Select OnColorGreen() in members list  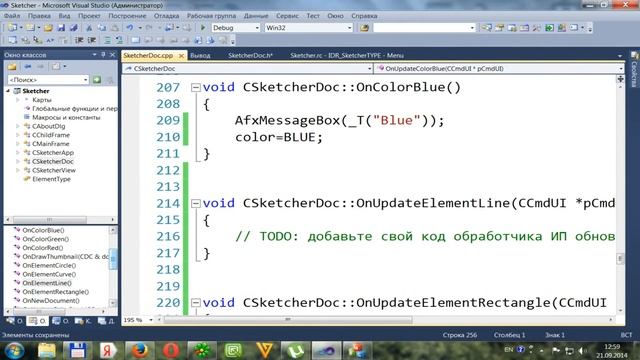[45, 239]
